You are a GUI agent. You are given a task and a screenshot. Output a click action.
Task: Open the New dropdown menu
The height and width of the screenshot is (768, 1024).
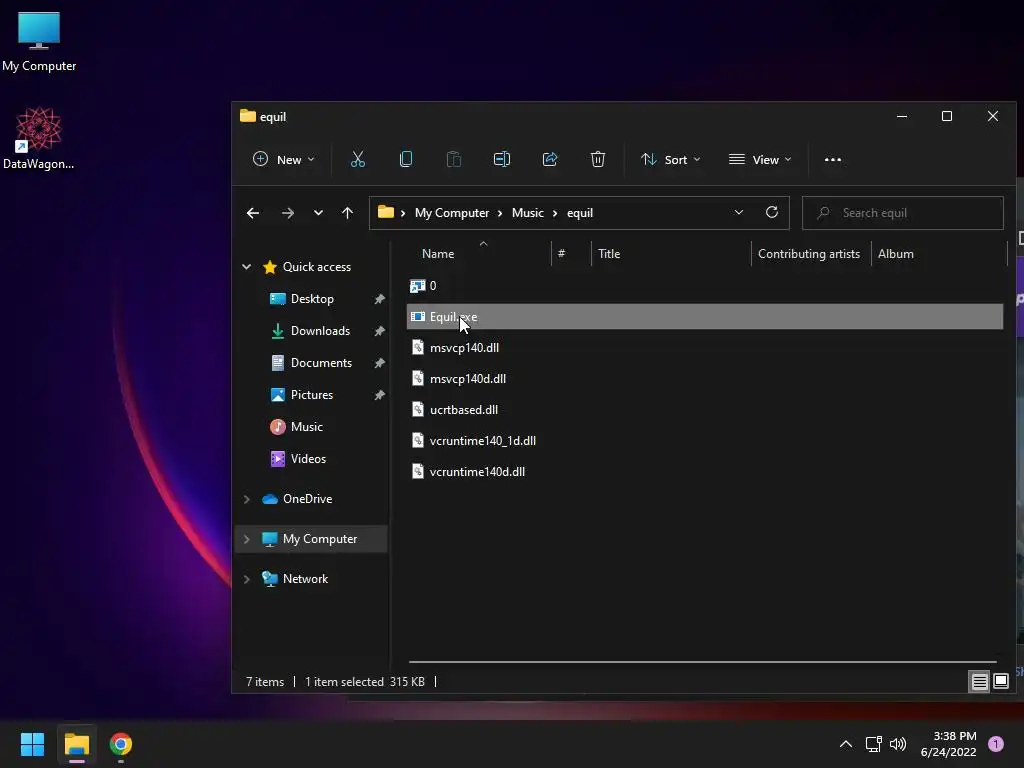[x=284, y=159]
